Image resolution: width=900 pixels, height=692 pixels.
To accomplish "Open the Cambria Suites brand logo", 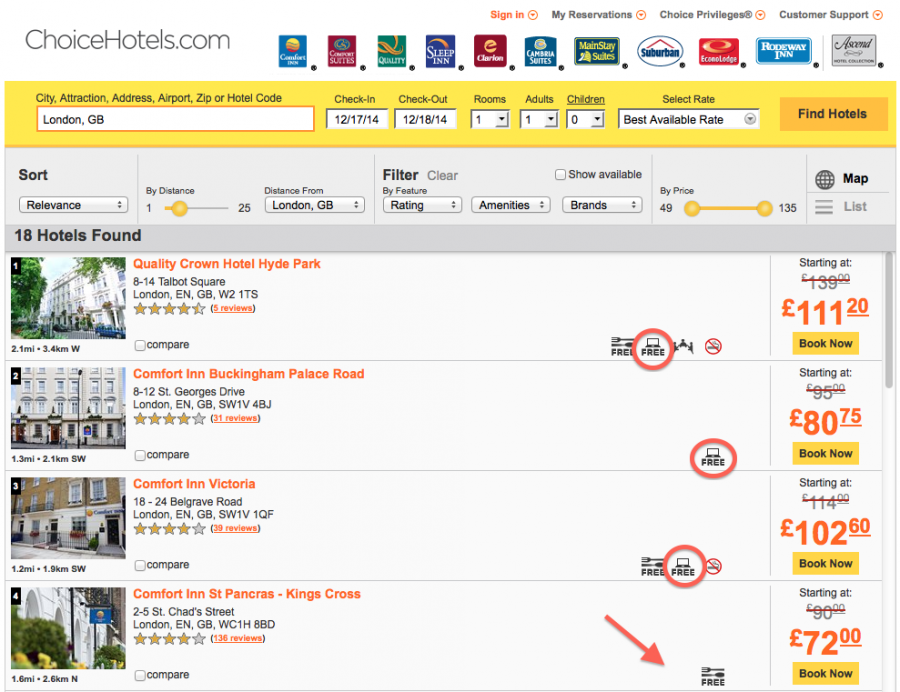I will [x=540, y=51].
